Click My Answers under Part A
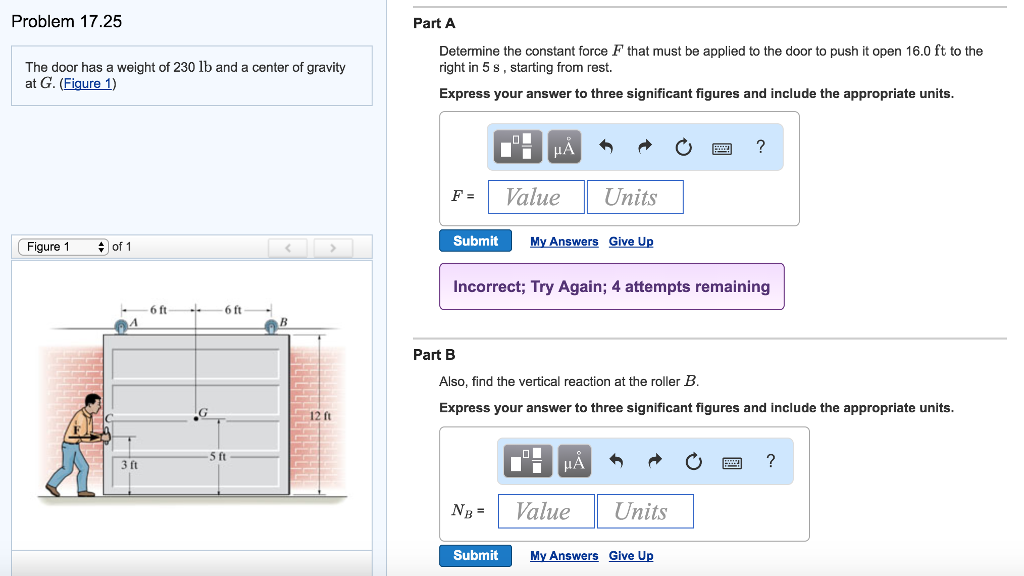 click(x=563, y=241)
